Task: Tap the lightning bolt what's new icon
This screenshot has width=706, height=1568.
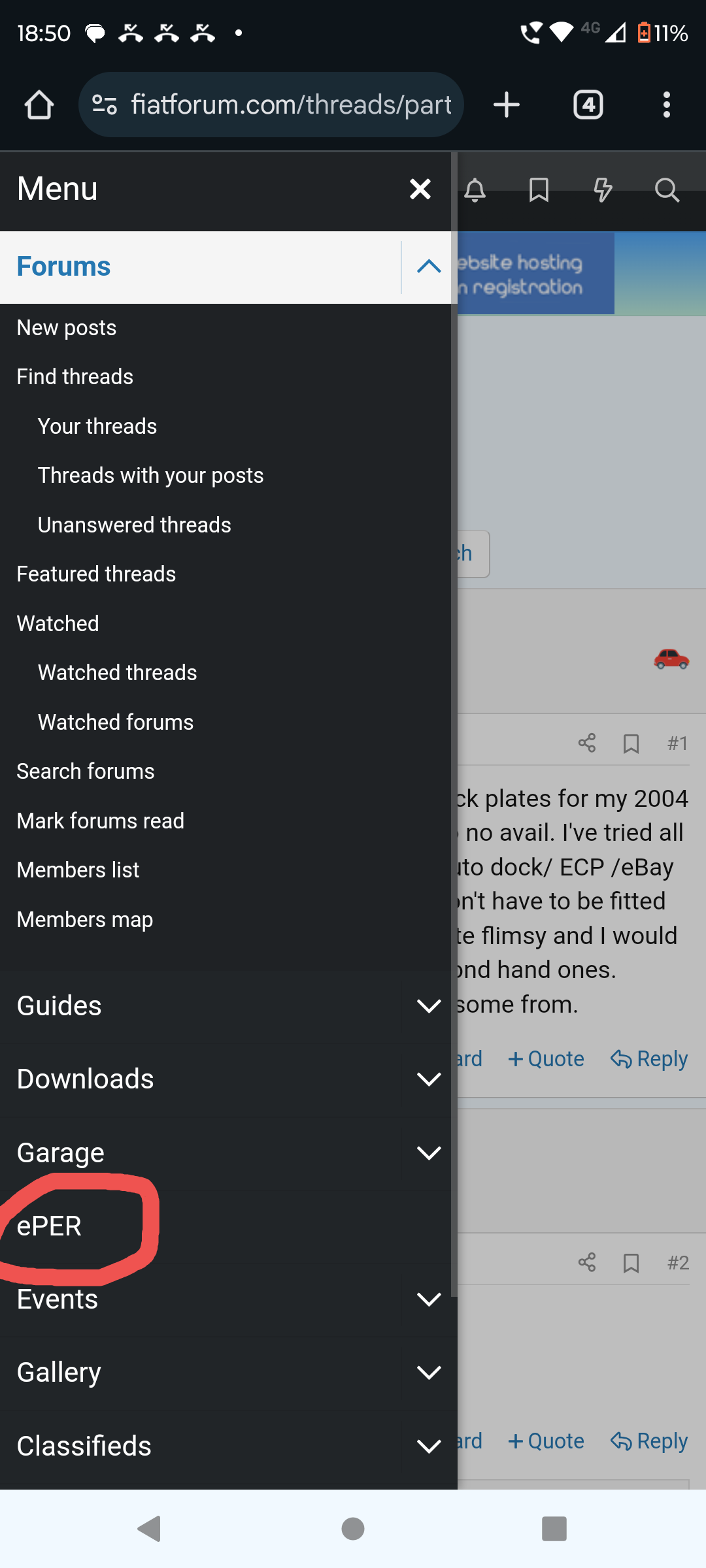Action: click(x=602, y=190)
